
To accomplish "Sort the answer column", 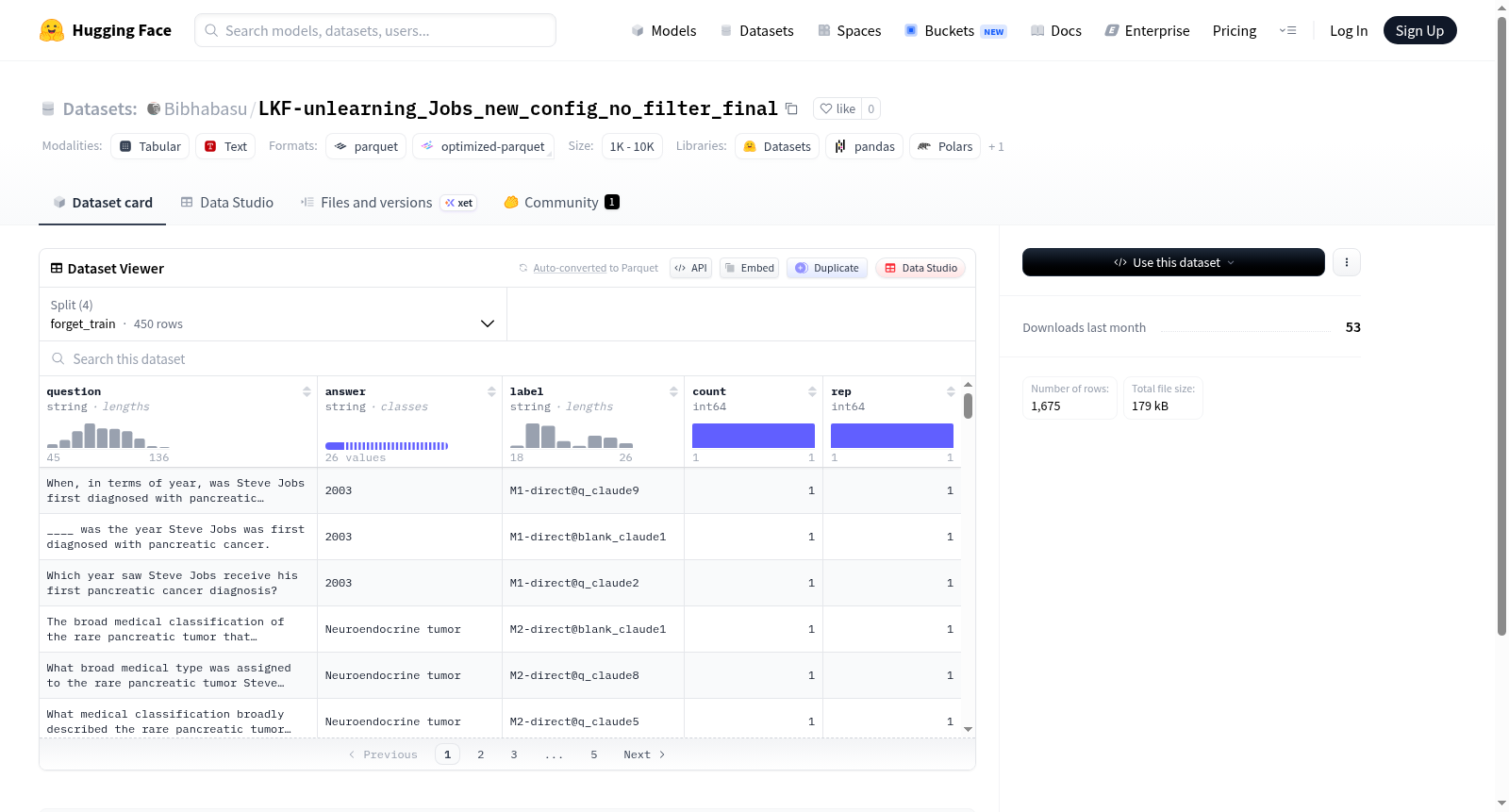I will (x=491, y=391).
